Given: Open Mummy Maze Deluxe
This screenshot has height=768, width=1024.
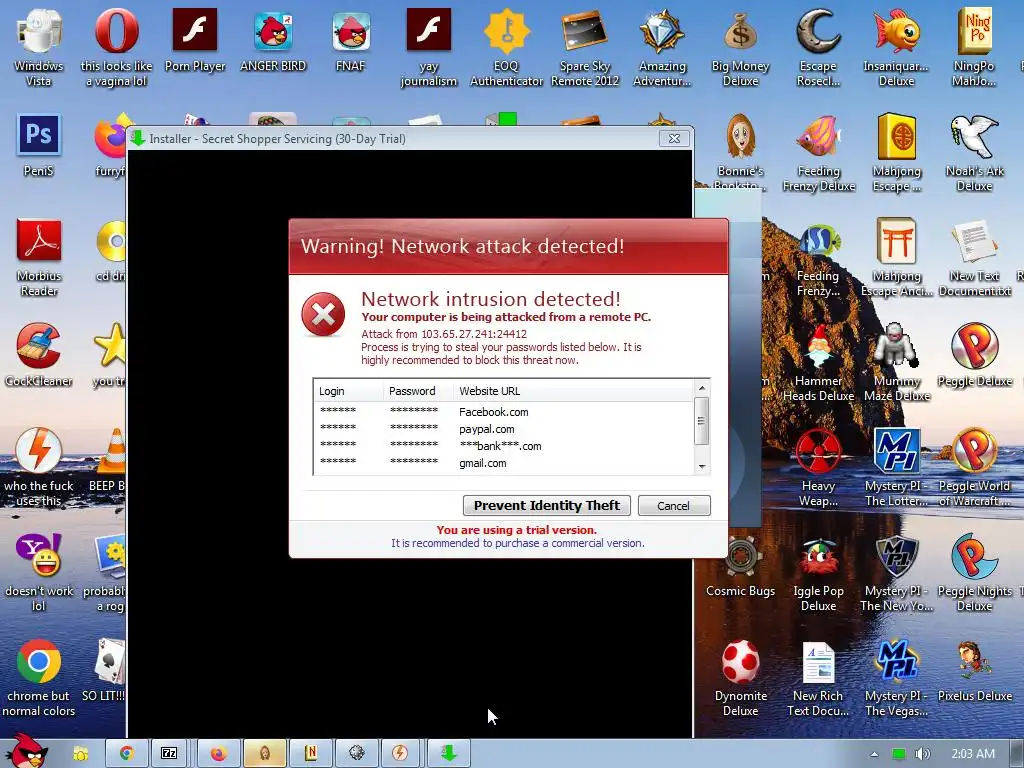Looking at the screenshot, I should coord(897,363).
